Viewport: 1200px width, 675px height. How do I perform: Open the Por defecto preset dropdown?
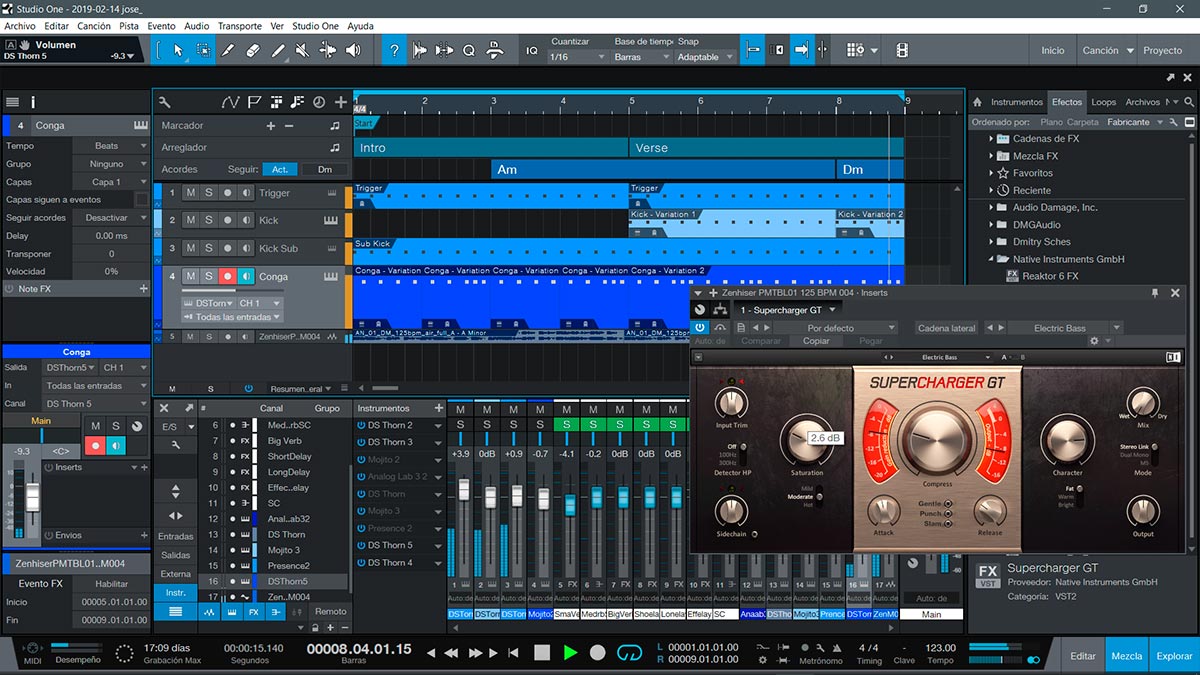click(835, 328)
